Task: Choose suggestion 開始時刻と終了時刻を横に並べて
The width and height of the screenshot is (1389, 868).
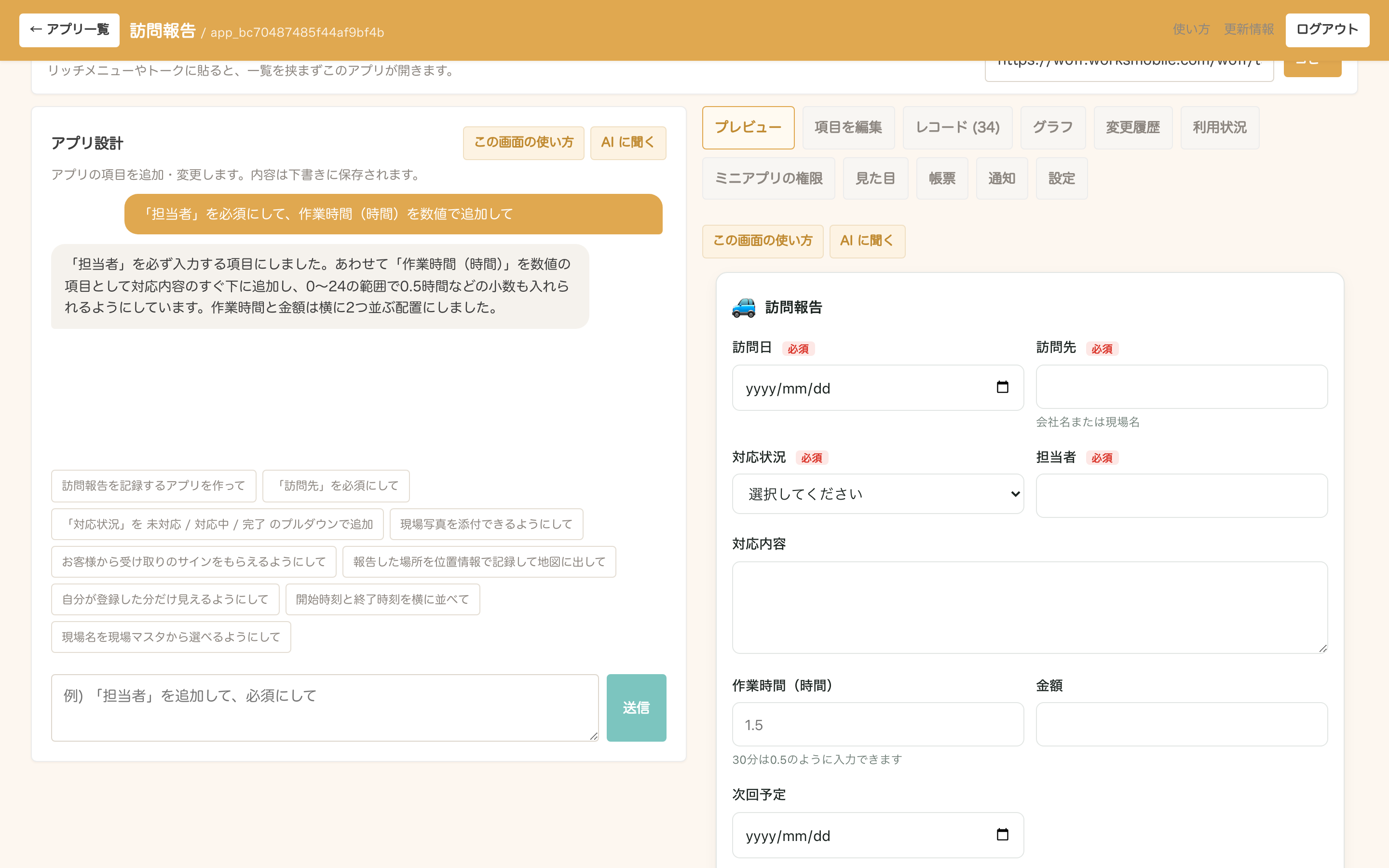Action: [382, 599]
